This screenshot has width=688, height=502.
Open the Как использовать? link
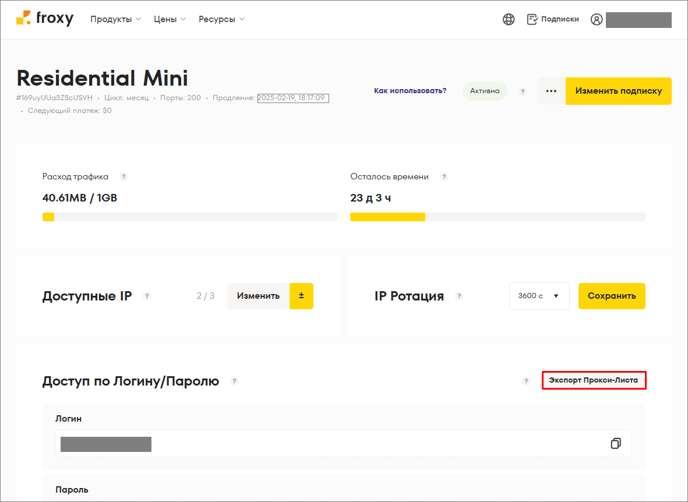click(410, 91)
